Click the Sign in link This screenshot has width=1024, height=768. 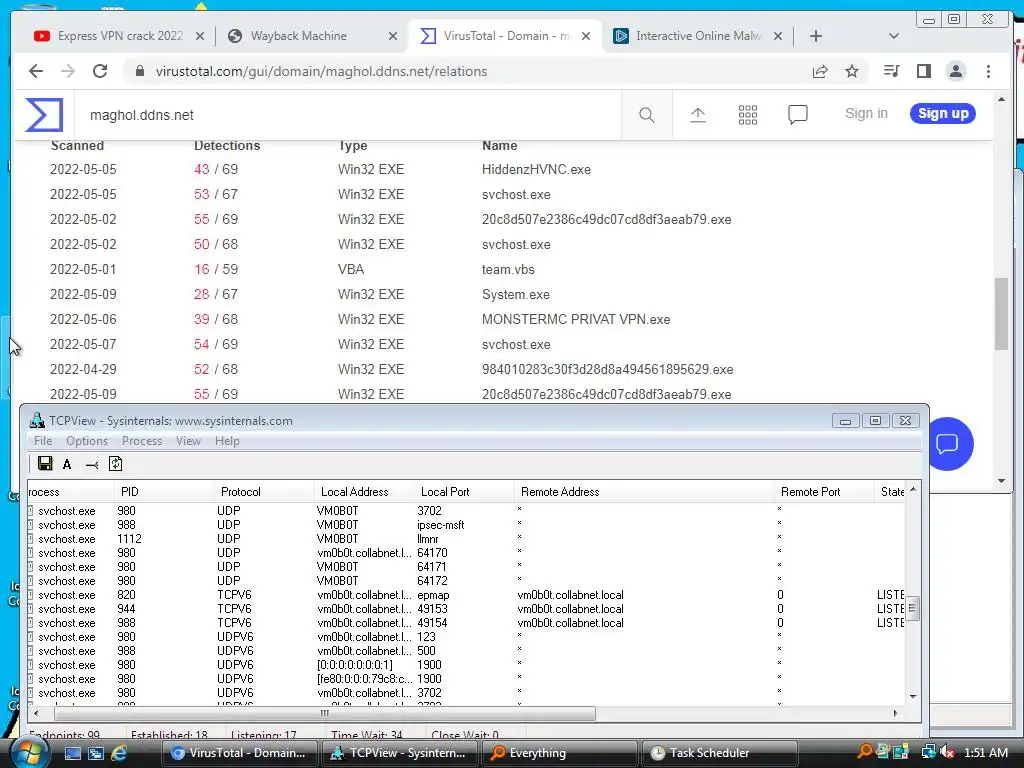(866, 114)
